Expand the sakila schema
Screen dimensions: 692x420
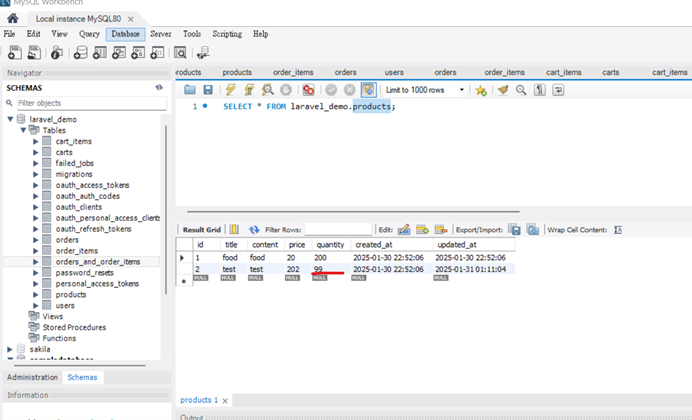(10, 349)
